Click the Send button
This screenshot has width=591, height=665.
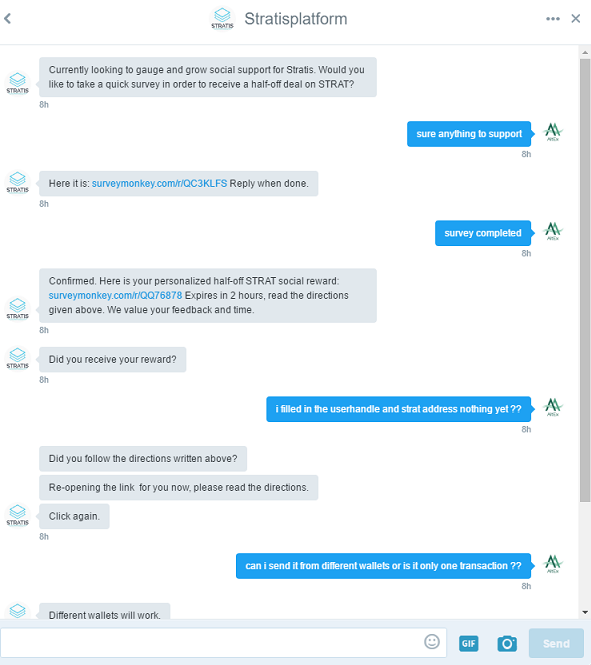tap(556, 643)
